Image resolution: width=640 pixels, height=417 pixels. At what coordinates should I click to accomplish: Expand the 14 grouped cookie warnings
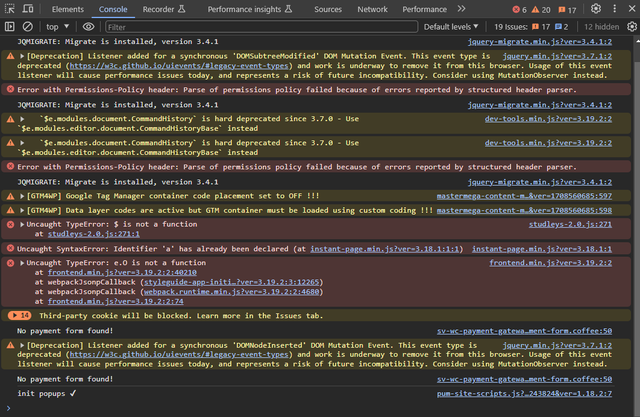(20, 315)
